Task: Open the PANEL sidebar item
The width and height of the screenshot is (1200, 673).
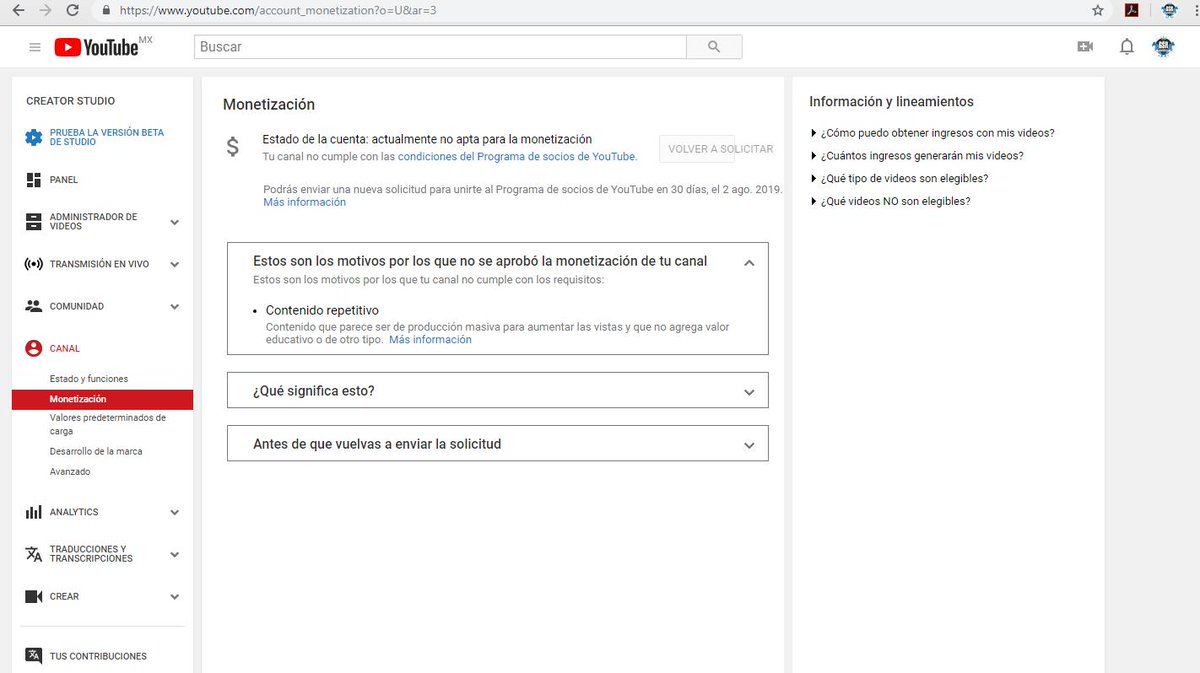Action: [64, 180]
